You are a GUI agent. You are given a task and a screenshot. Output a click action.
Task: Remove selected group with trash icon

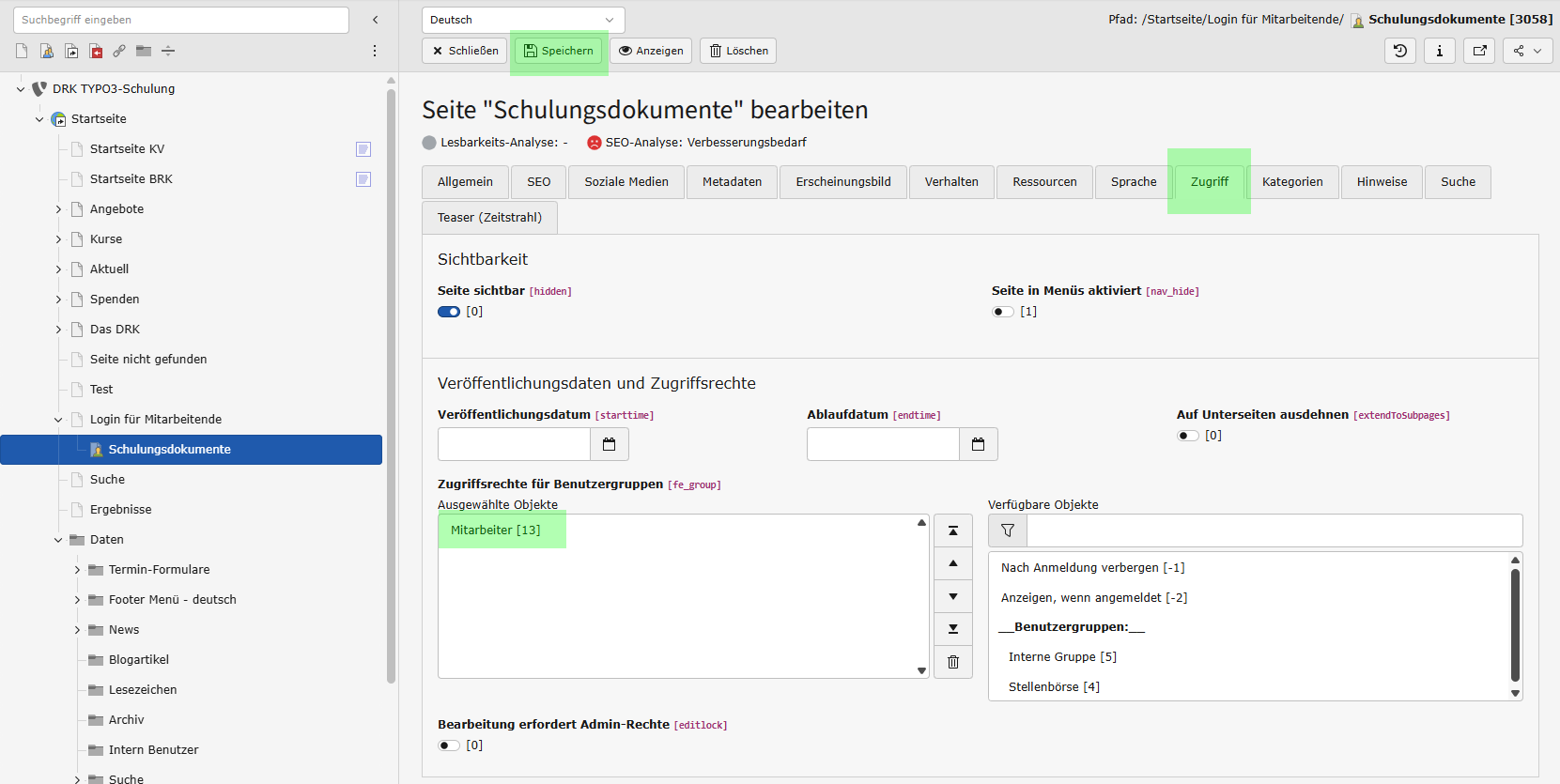tap(953, 662)
